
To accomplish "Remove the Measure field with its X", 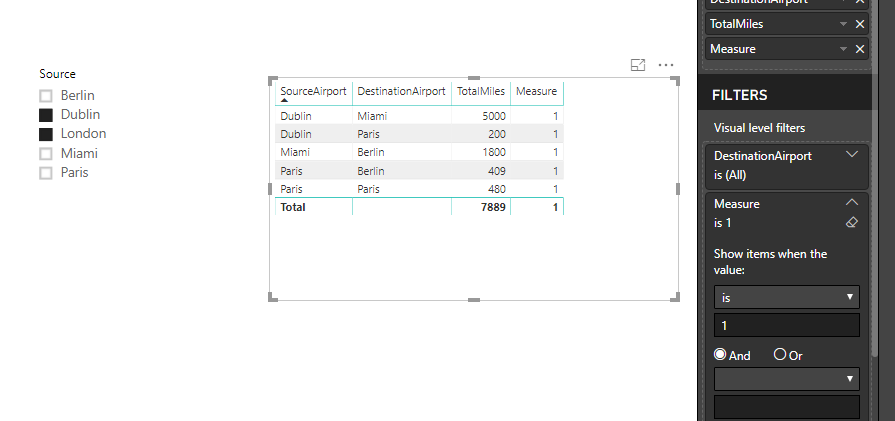I will 860,49.
